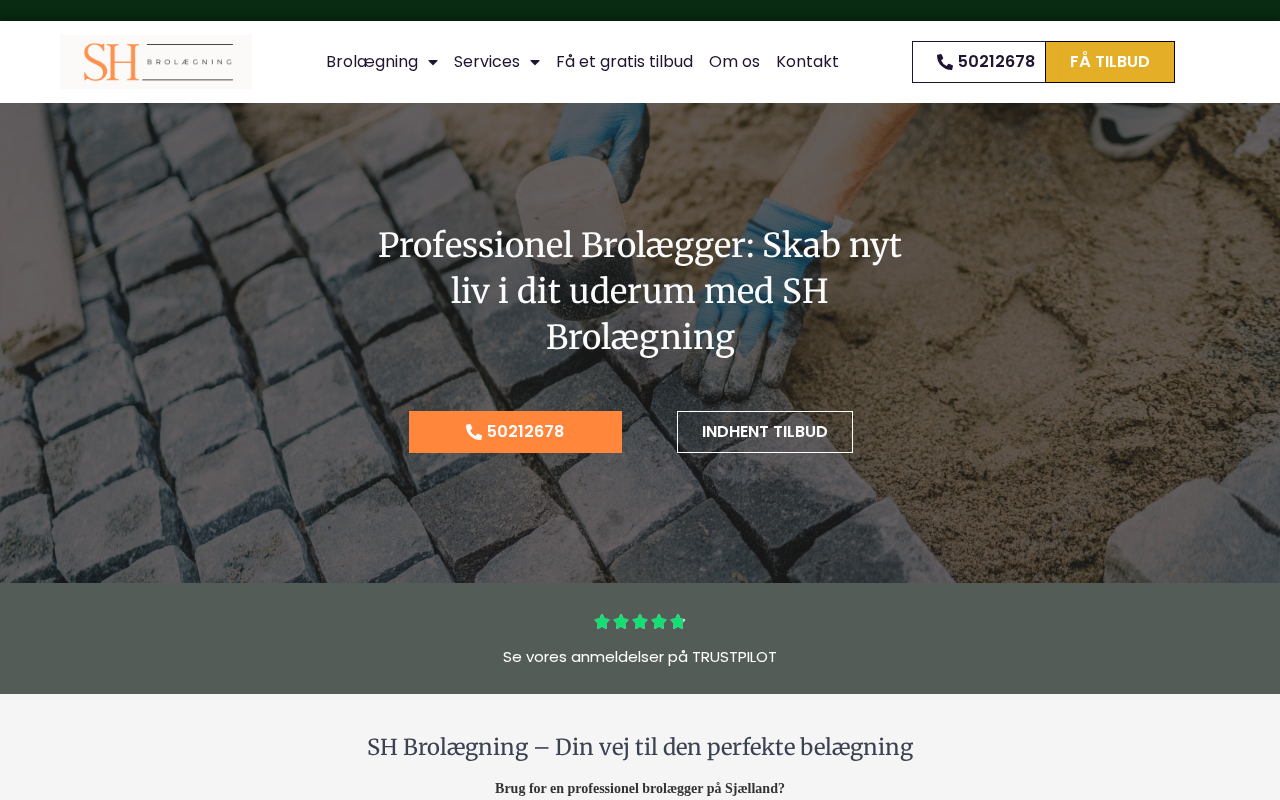Viewport: 1280px width, 800px height.
Task: Click the phone icon in header button
Action: click(x=945, y=62)
